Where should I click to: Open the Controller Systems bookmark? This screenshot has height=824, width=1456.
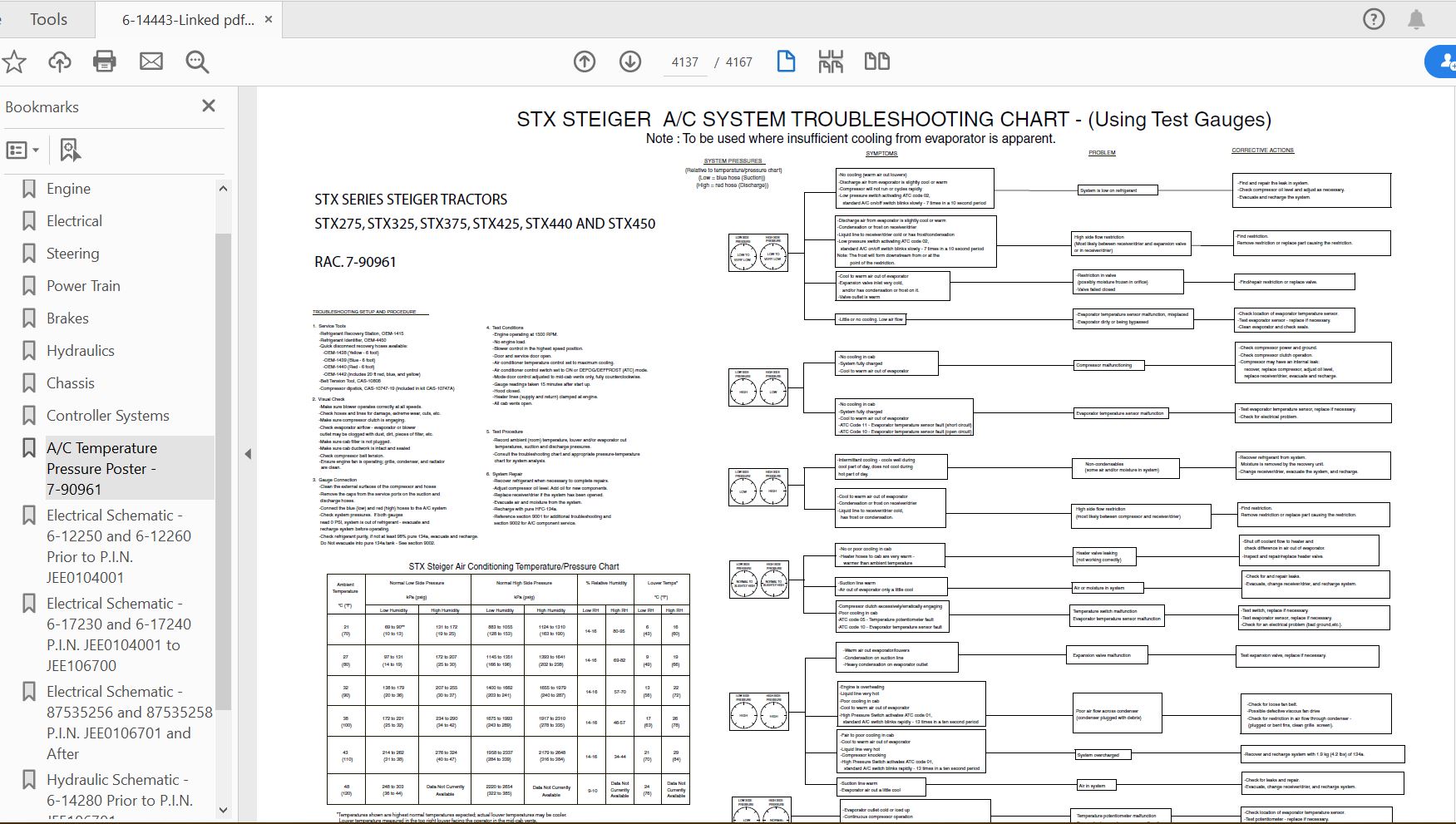coord(108,416)
